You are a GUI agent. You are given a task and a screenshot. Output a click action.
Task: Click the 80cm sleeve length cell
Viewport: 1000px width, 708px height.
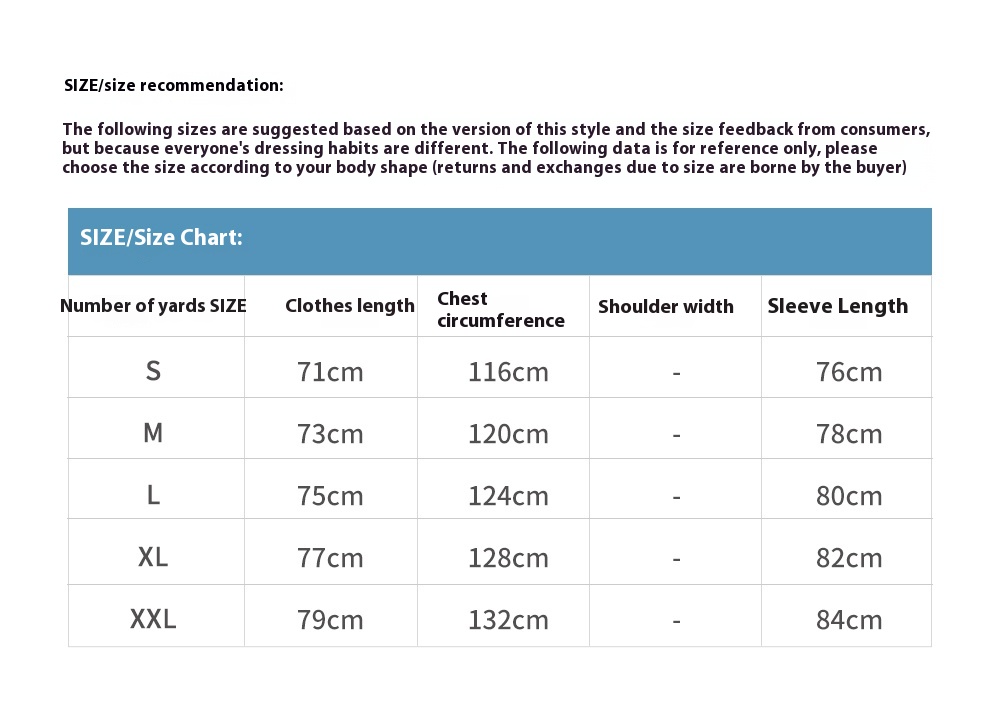point(849,496)
